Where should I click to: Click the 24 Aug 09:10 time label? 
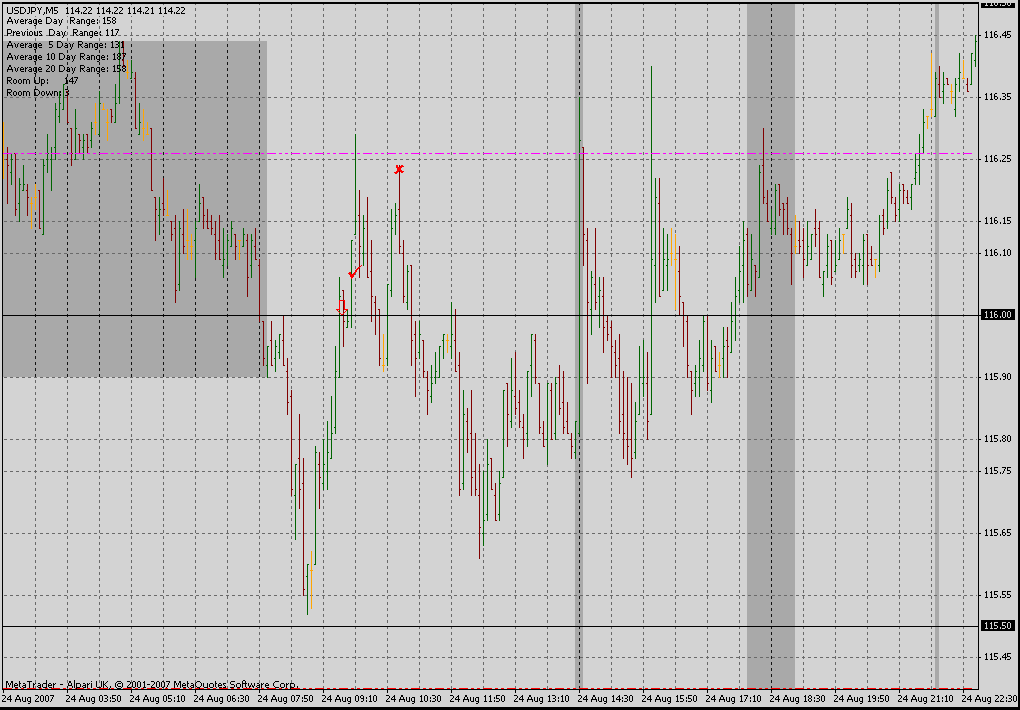tap(349, 699)
